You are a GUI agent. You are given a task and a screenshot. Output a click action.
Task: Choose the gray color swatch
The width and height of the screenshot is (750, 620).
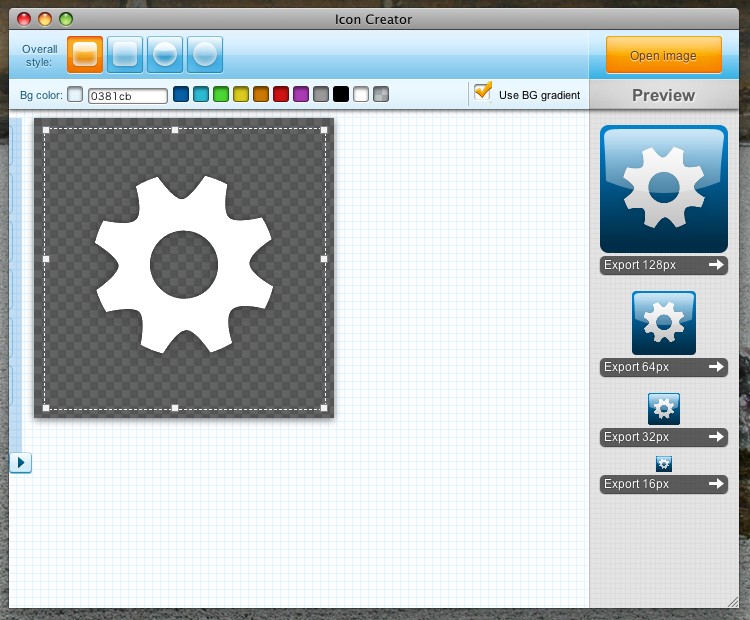pyautogui.click(x=321, y=94)
